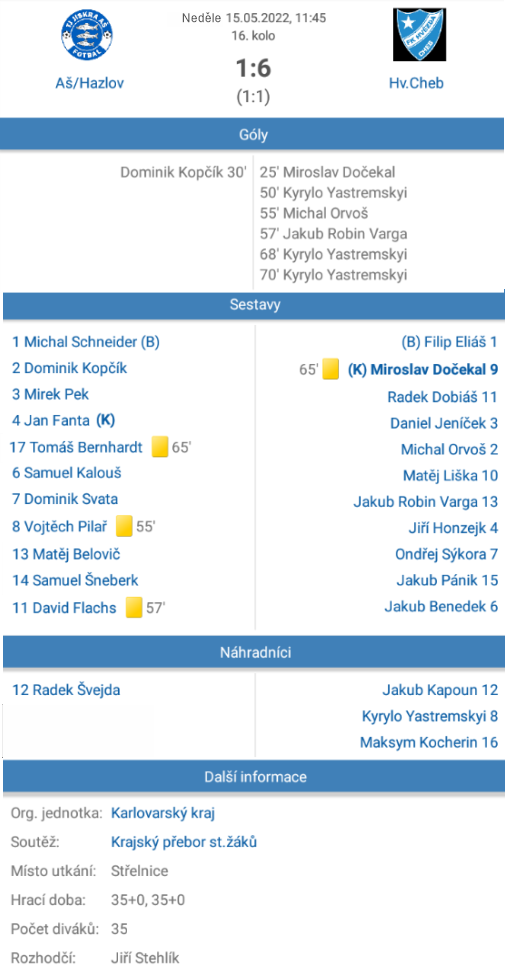The height and width of the screenshot is (979, 505).
Task: Open the Hv.Cheb team link
Action: coord(416,83)
